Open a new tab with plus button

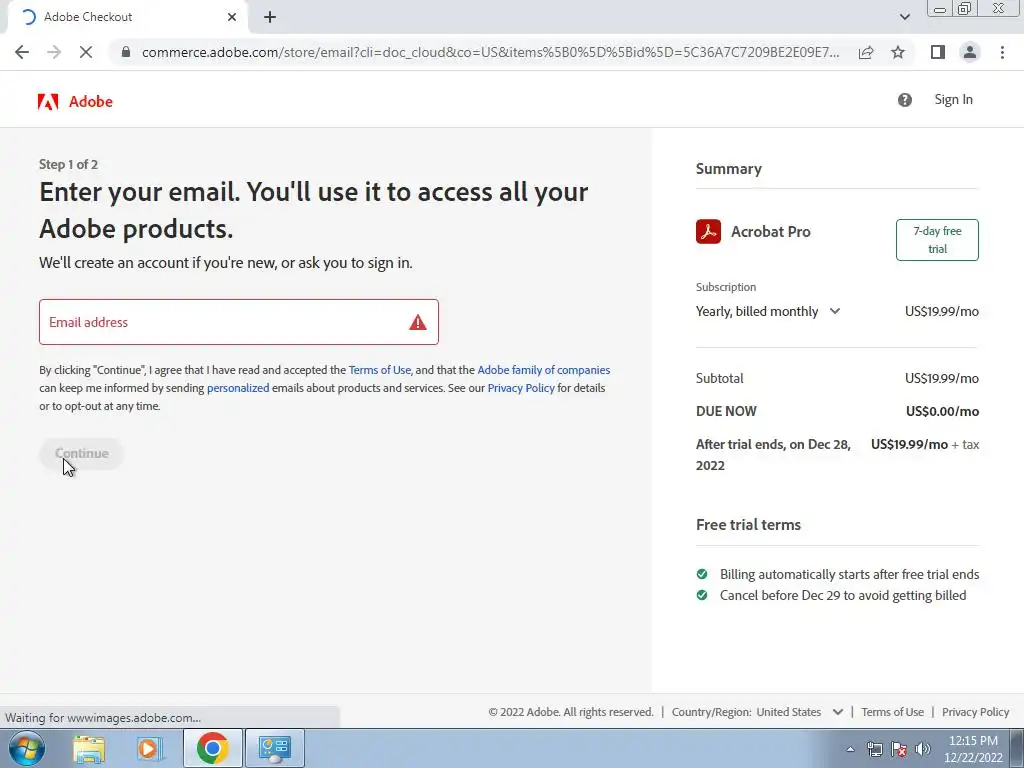pos(270,17)
